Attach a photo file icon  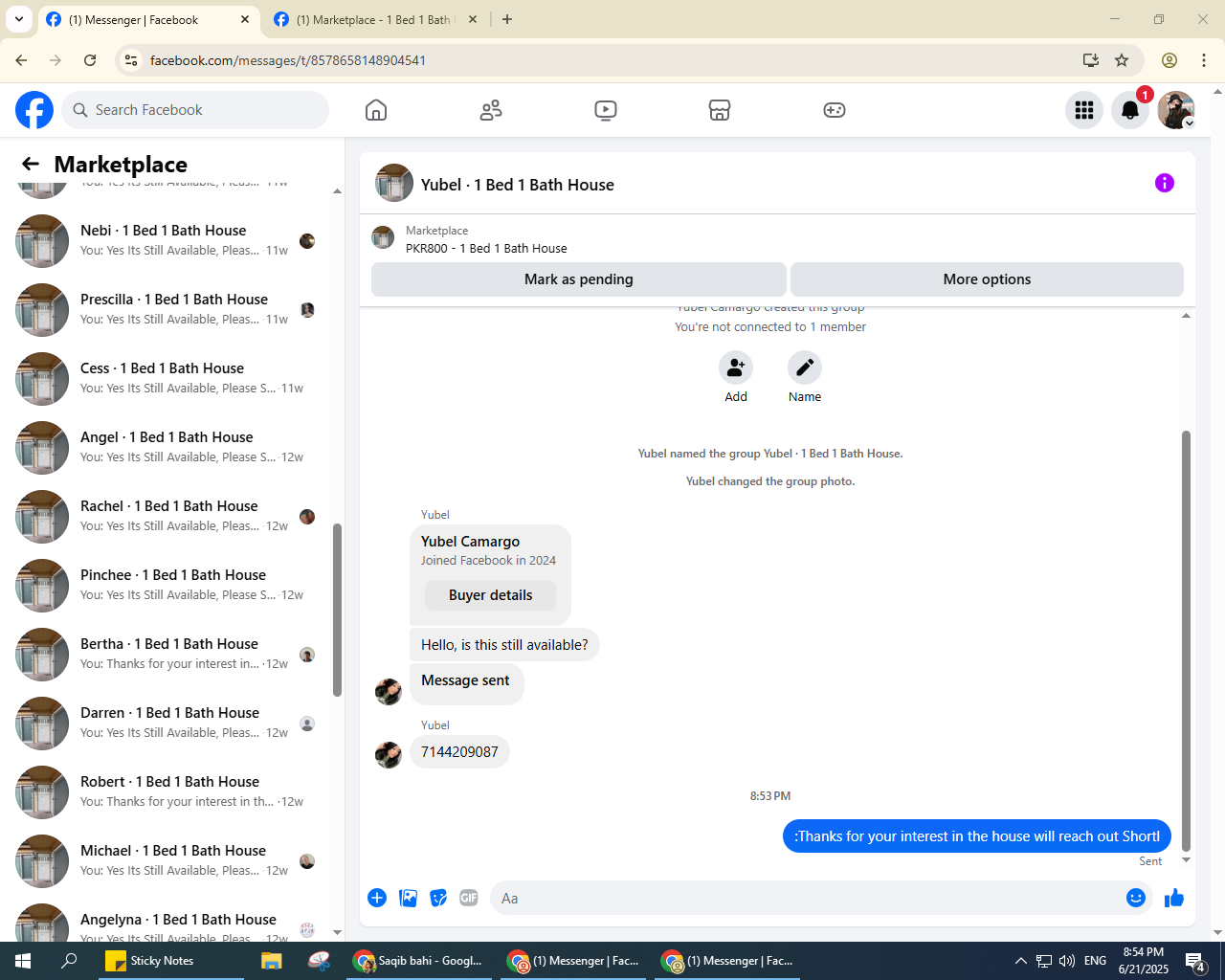click(408, 898)
